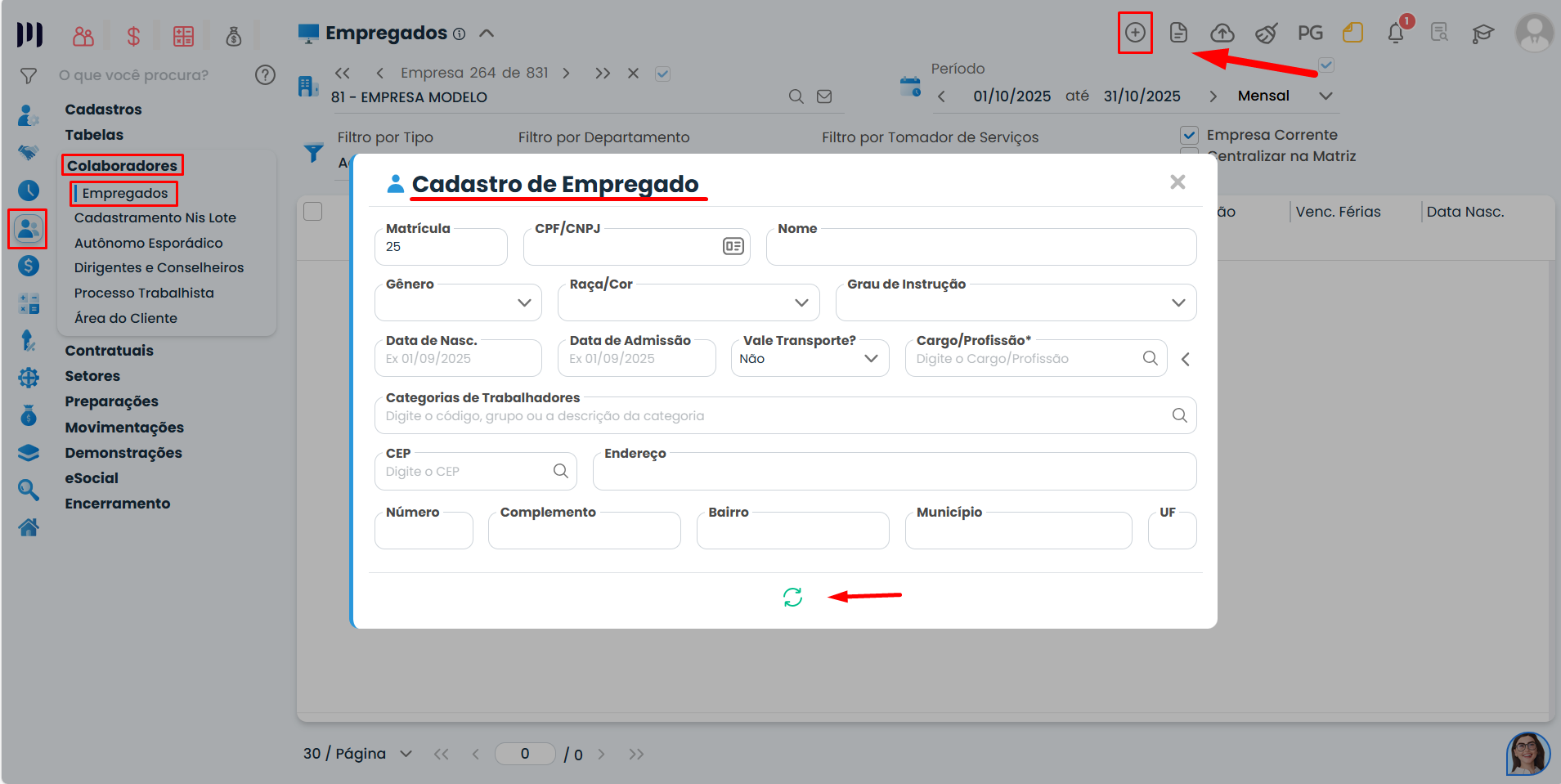Click the search icon in the CEP field

click(561, 471)
